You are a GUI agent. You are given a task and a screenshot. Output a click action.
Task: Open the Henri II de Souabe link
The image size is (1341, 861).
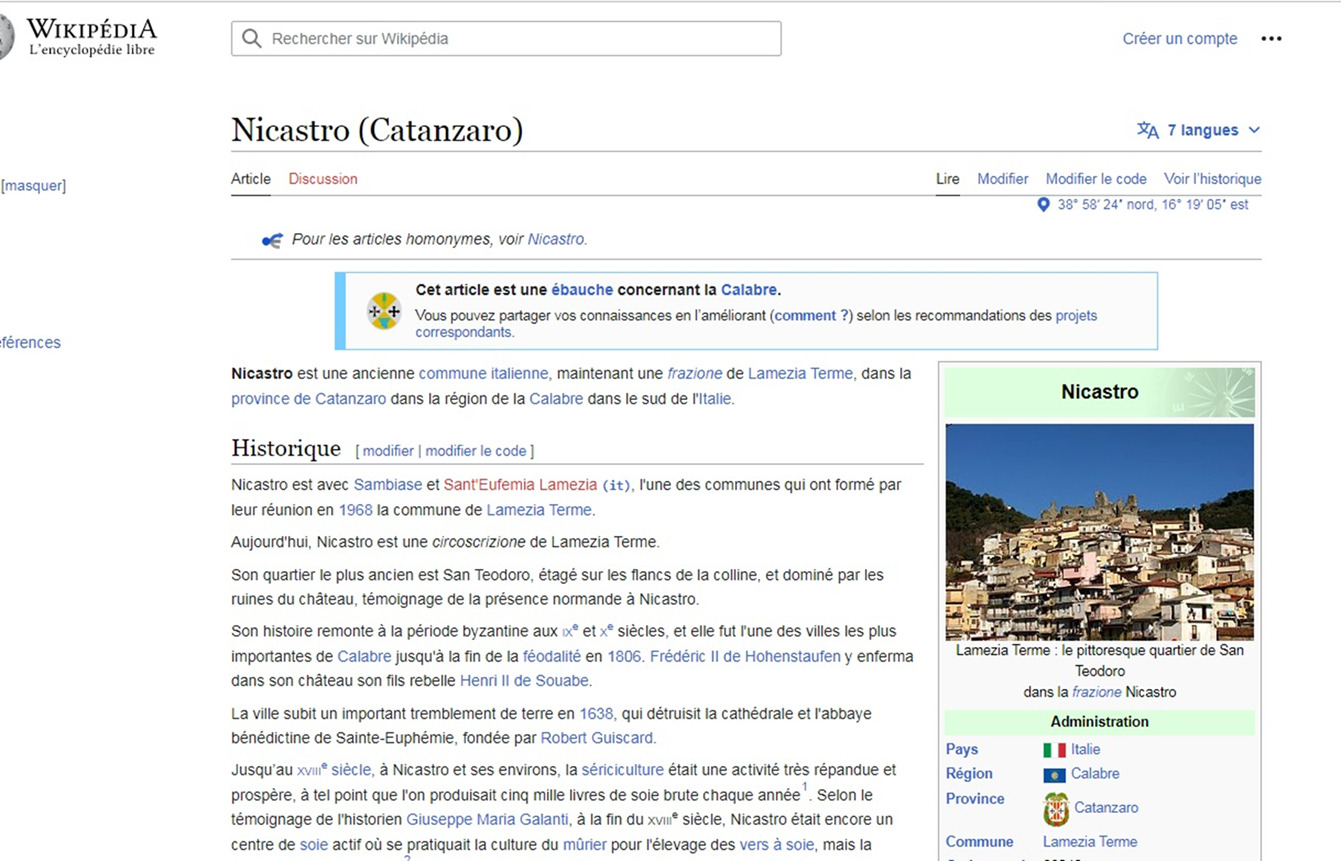click(x=524, y=681)
